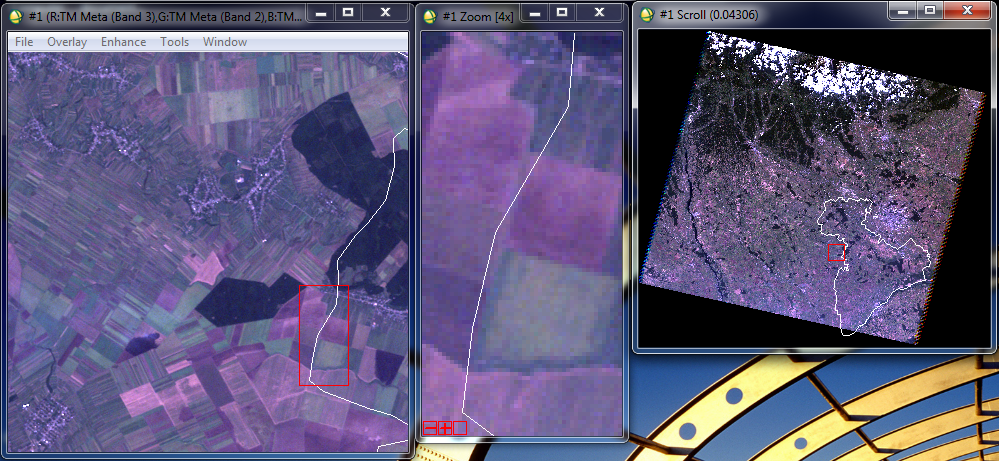Close the main image display window
This screenshot has width=999, height=461.
pyautogui.click(x=385, y=12)
